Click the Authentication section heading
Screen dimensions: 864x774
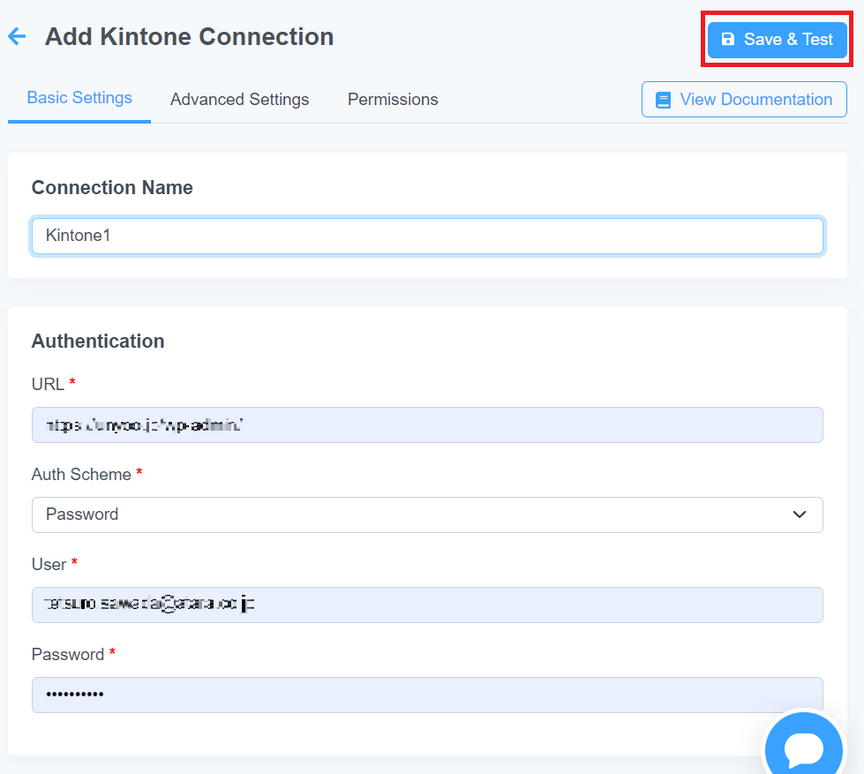pyautogui.click(x=98, y=341)
